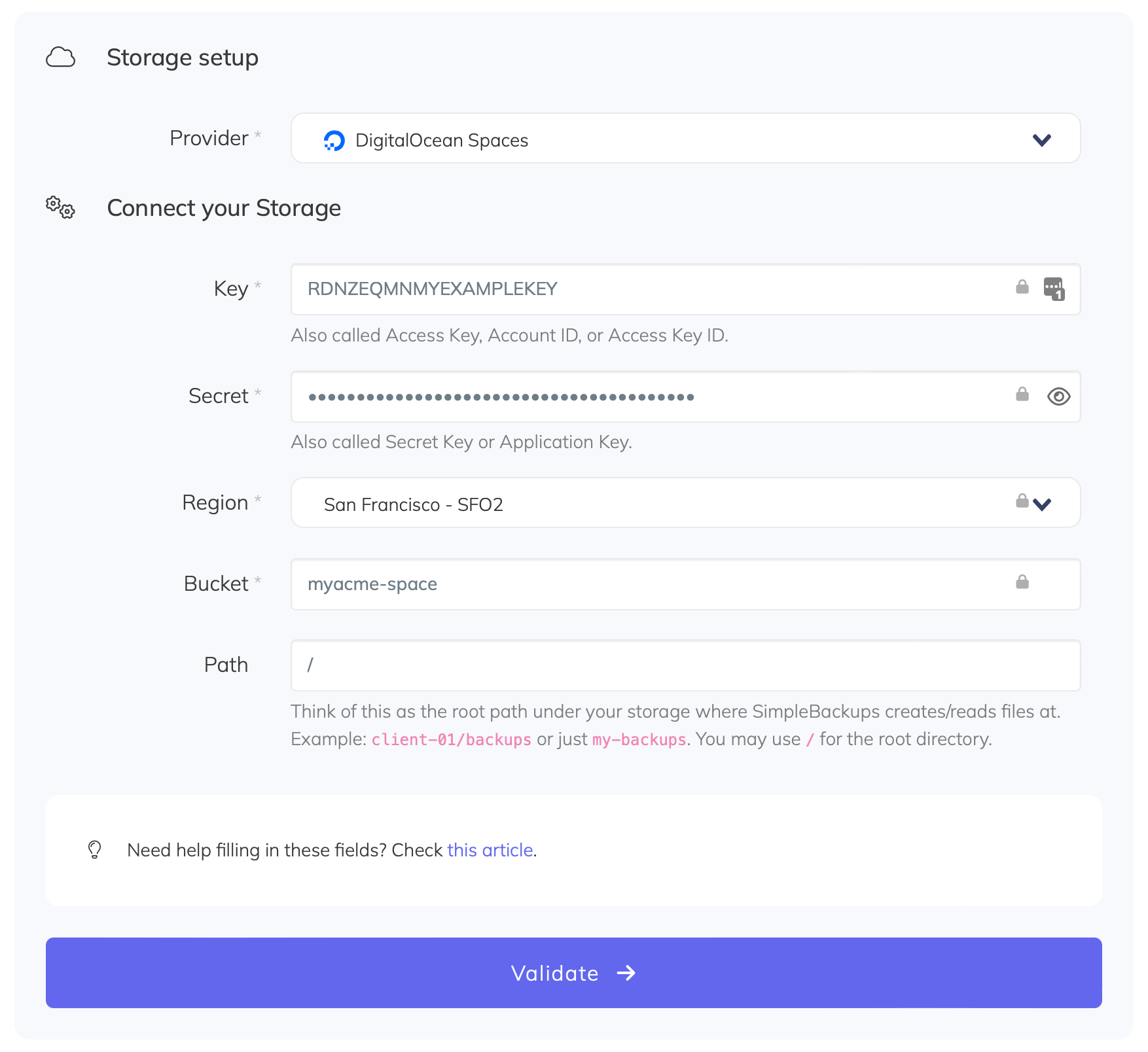Image resolution: width=1148 pixels, height=1052 pixels.
Task: Click the arrow icon inside the Validate button
Action: click(626, 973)
